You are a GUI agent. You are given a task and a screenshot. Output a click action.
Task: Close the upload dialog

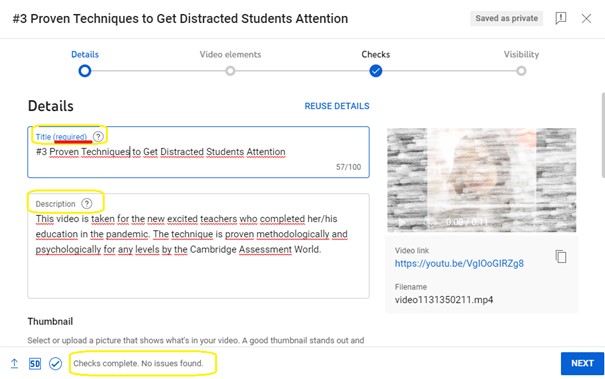586,18
